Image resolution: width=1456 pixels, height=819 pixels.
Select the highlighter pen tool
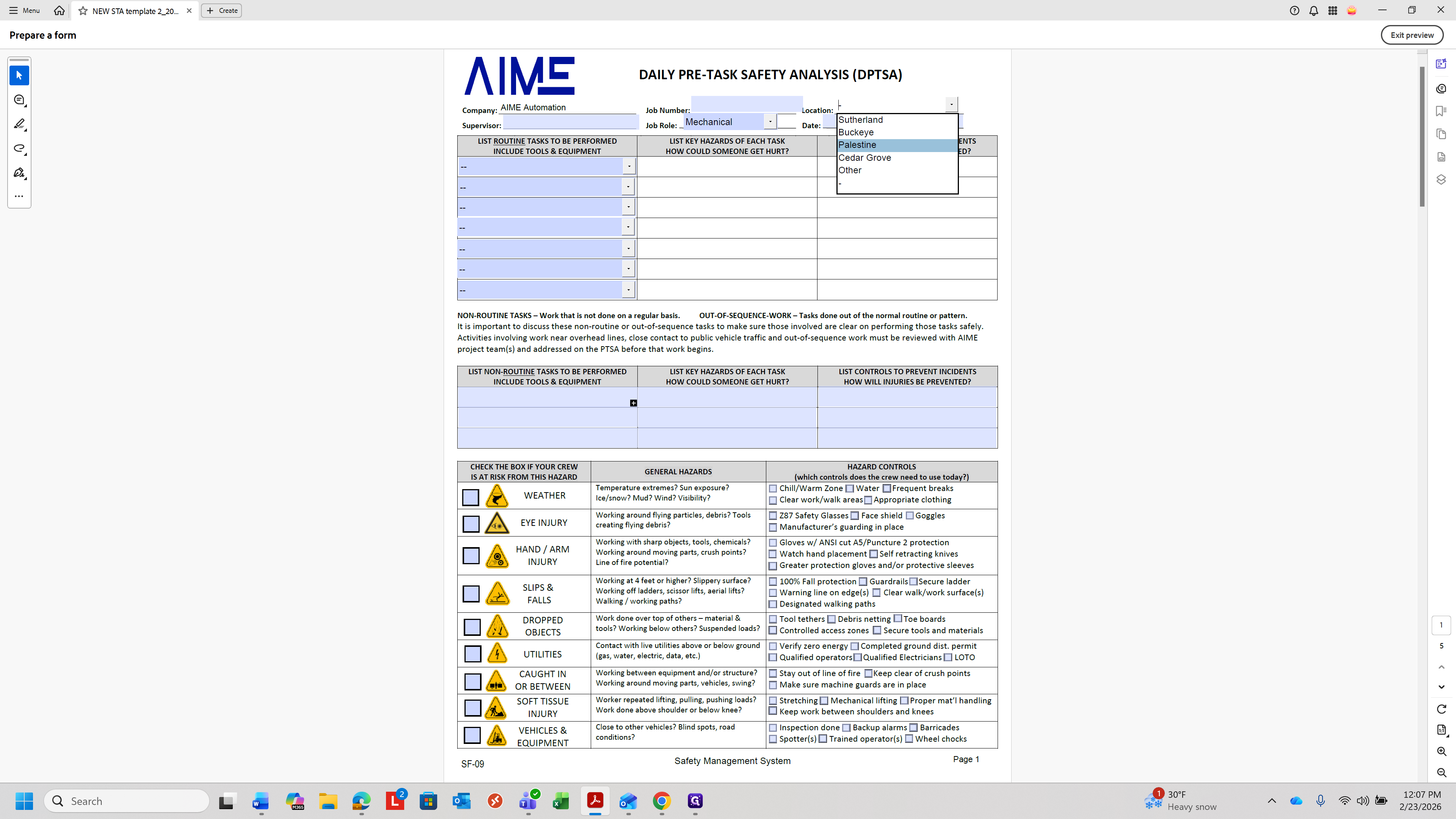point(19,124)
